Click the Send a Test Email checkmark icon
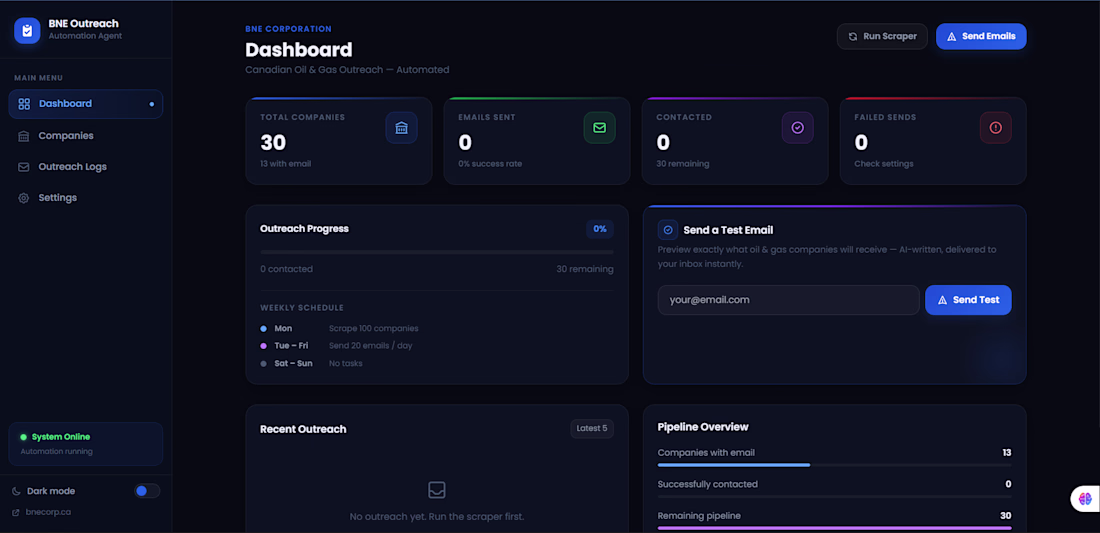This screenshot has width=1100, height=533. click(x=668, y=229)
